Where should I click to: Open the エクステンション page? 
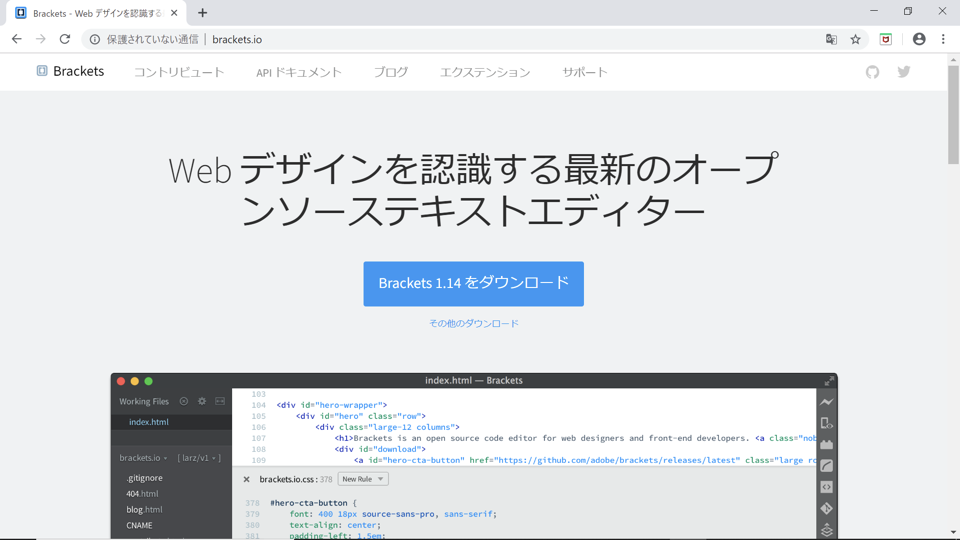point(485,72)
